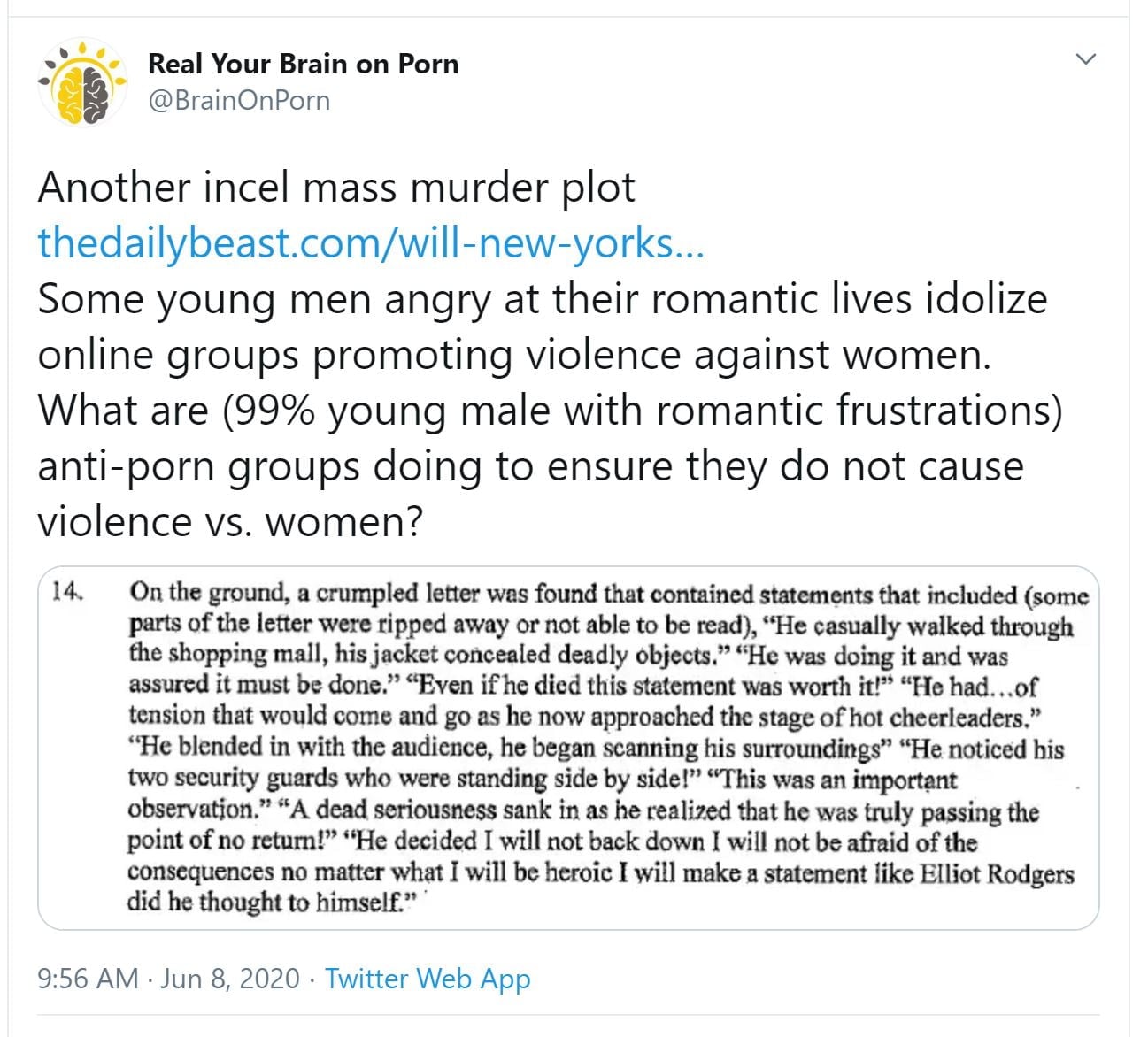The image size is (1148, 1037).
Task: Follow the thedailybeast.com article link
Action: pos(370,242)
